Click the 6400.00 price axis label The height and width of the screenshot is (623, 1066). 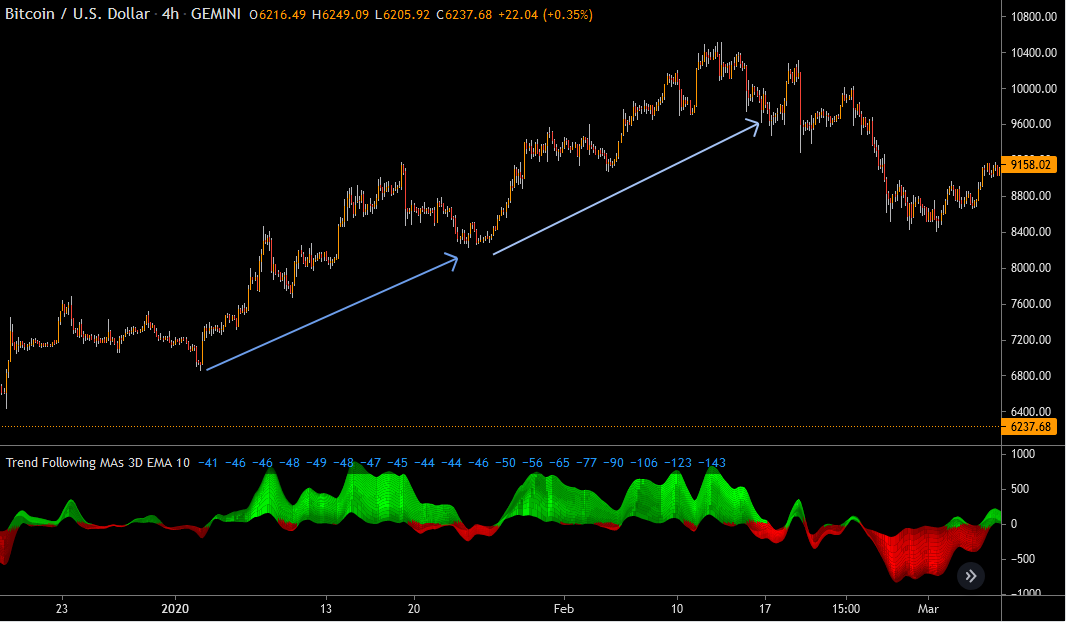pyautogui.click(x=1033, y=412)
